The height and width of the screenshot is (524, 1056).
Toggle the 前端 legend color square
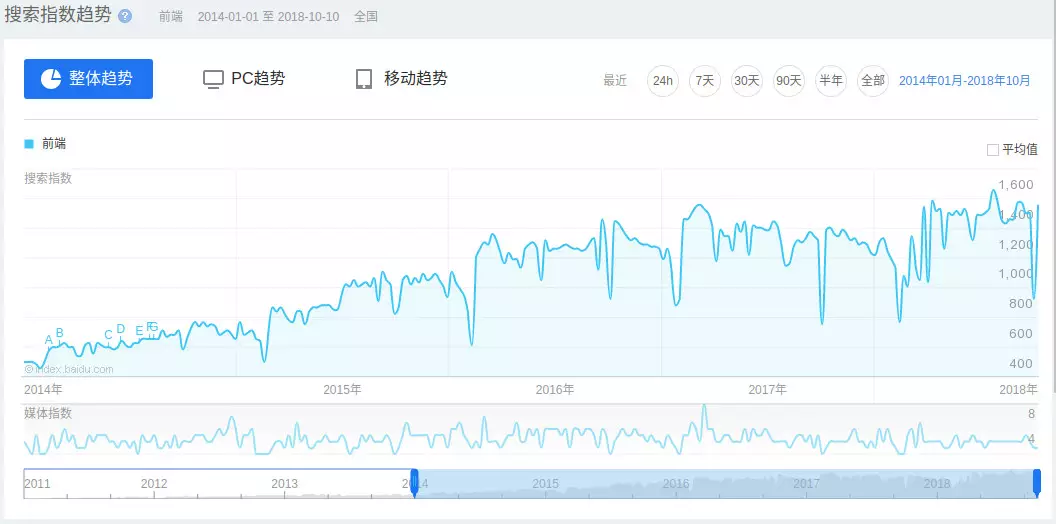point(29,144)
